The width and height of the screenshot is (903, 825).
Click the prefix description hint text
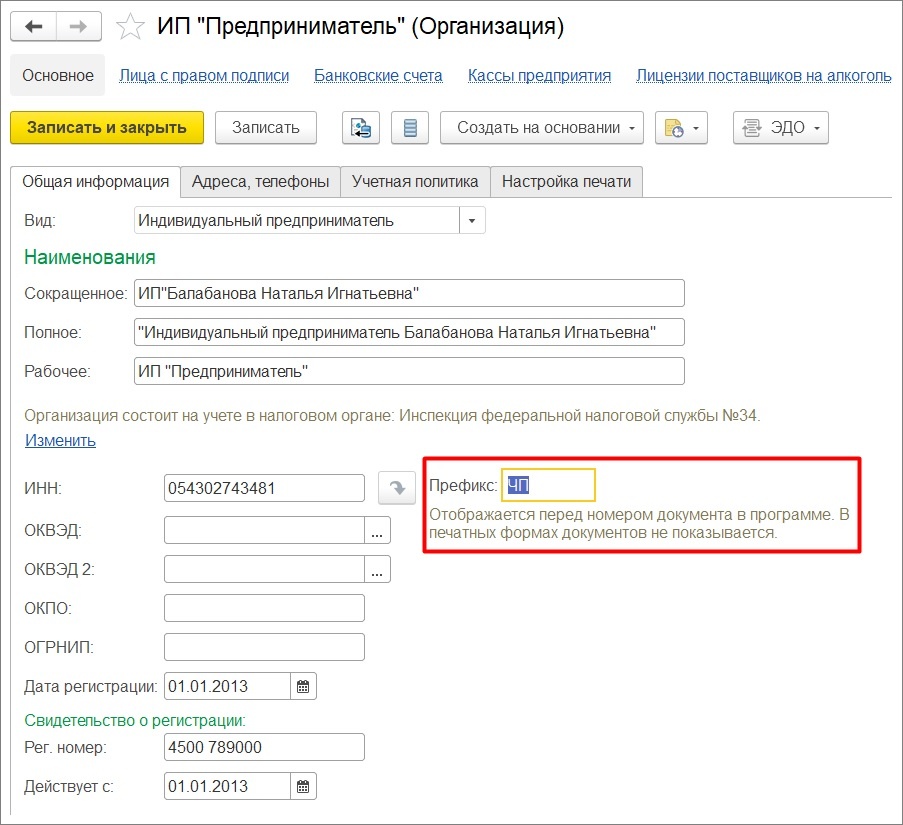[x=639, y=523]
